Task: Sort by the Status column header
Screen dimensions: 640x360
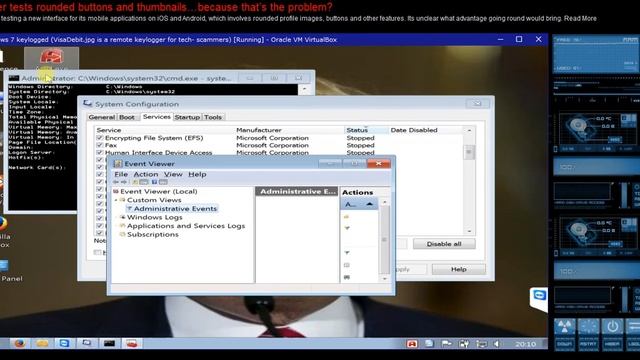Action: [x=366, y=130]
